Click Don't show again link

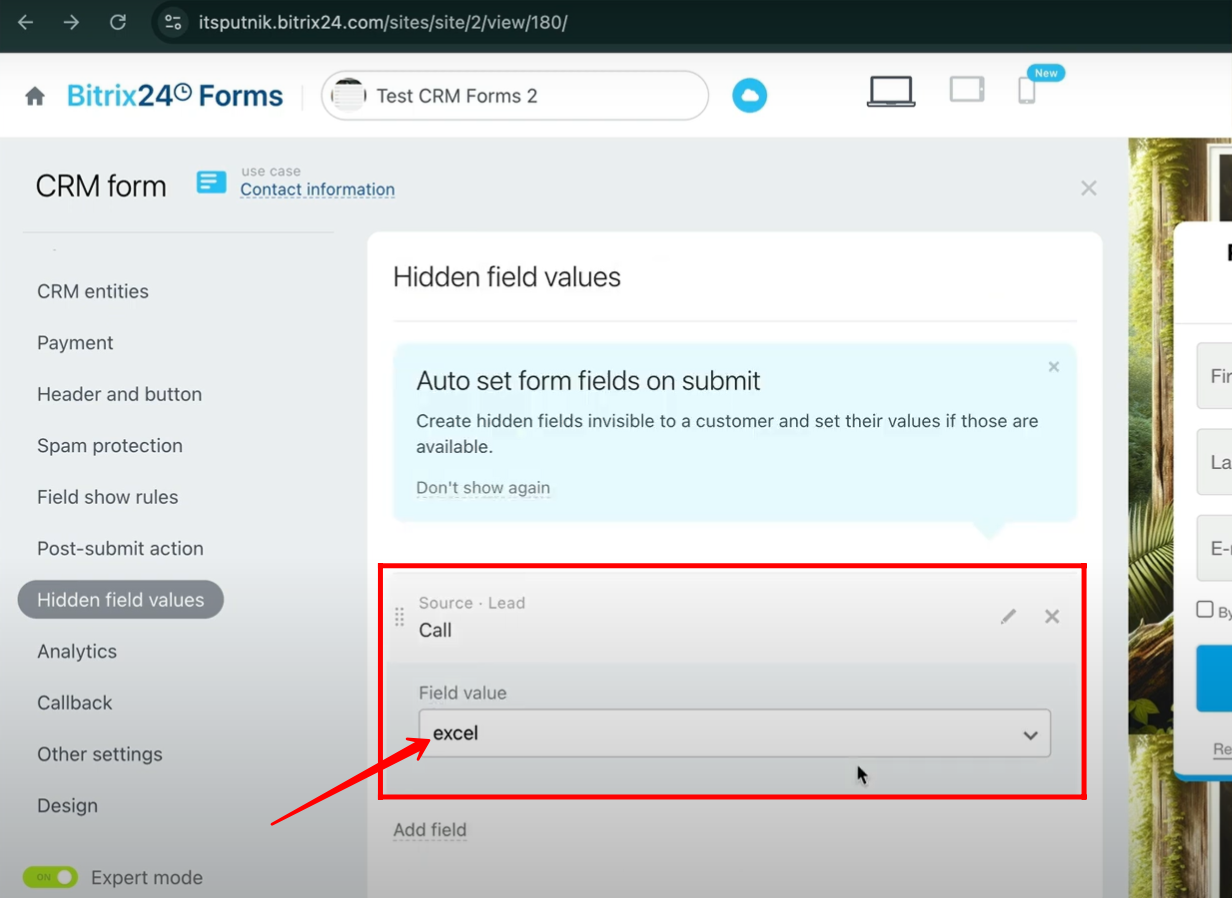tap(483, 488)
